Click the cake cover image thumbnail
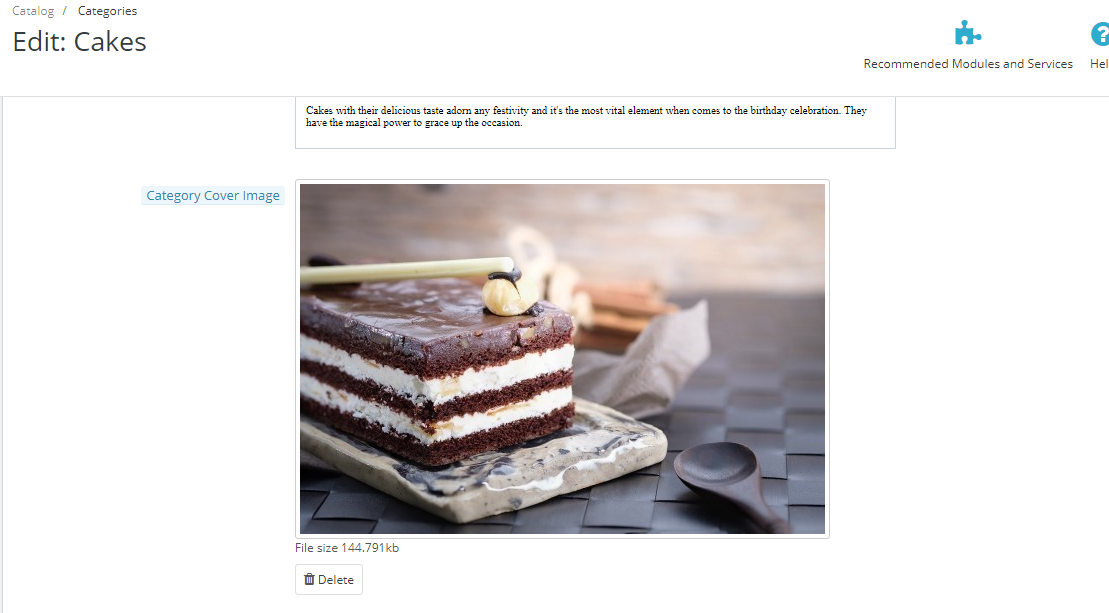The image size is (1109, 613). click(562, 359)
